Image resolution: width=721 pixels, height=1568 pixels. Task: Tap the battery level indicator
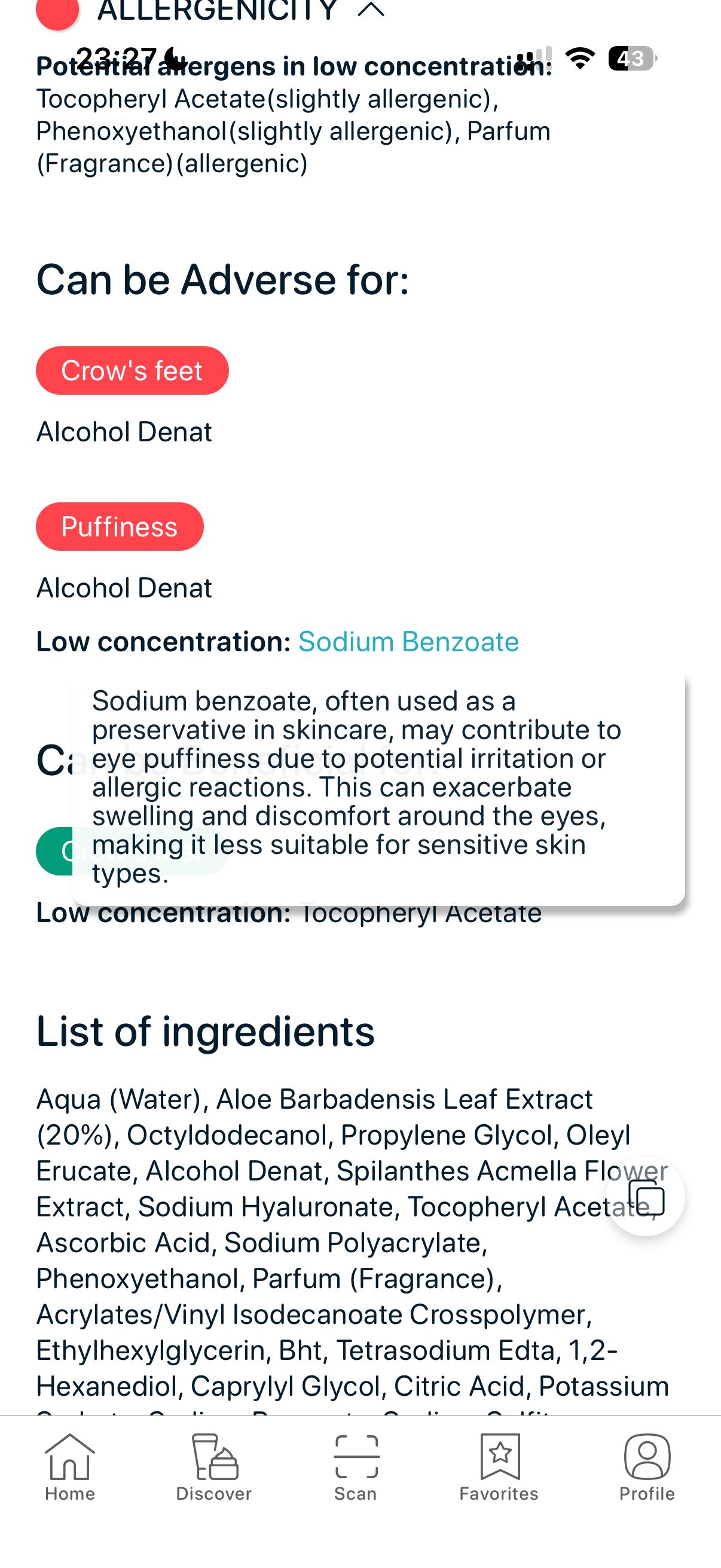pos(630,59)
